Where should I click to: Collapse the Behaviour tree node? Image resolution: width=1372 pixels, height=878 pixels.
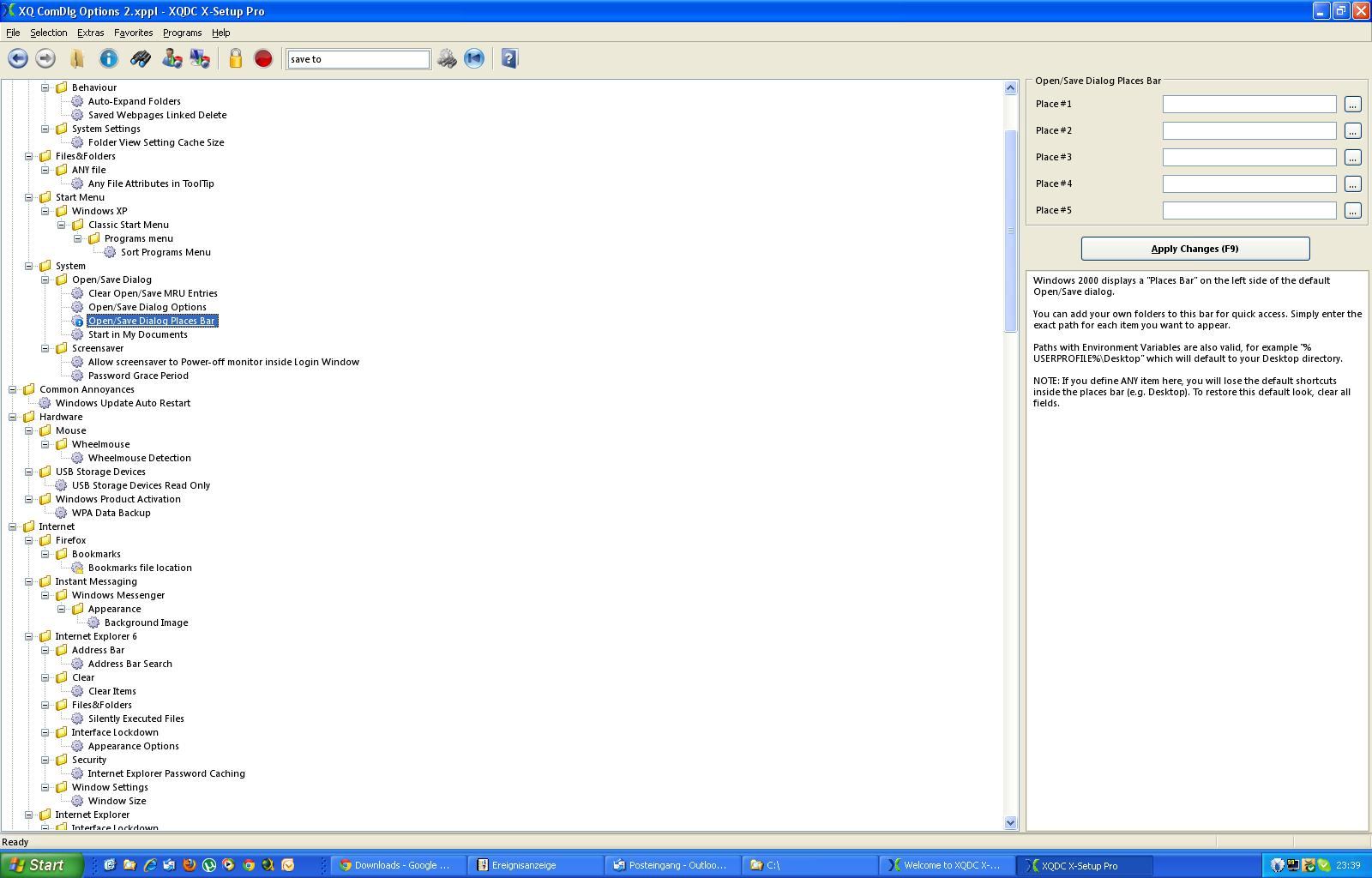click(x=45, y=87)
